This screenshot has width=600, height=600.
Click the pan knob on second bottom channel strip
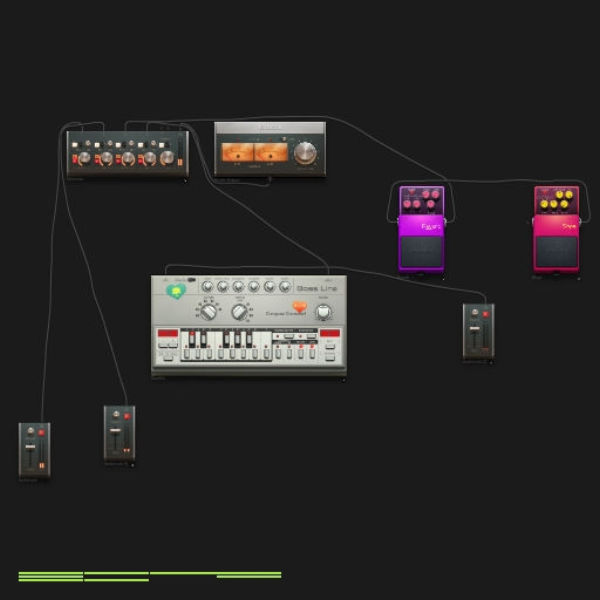pyautogui.click(x=116, y=415)
